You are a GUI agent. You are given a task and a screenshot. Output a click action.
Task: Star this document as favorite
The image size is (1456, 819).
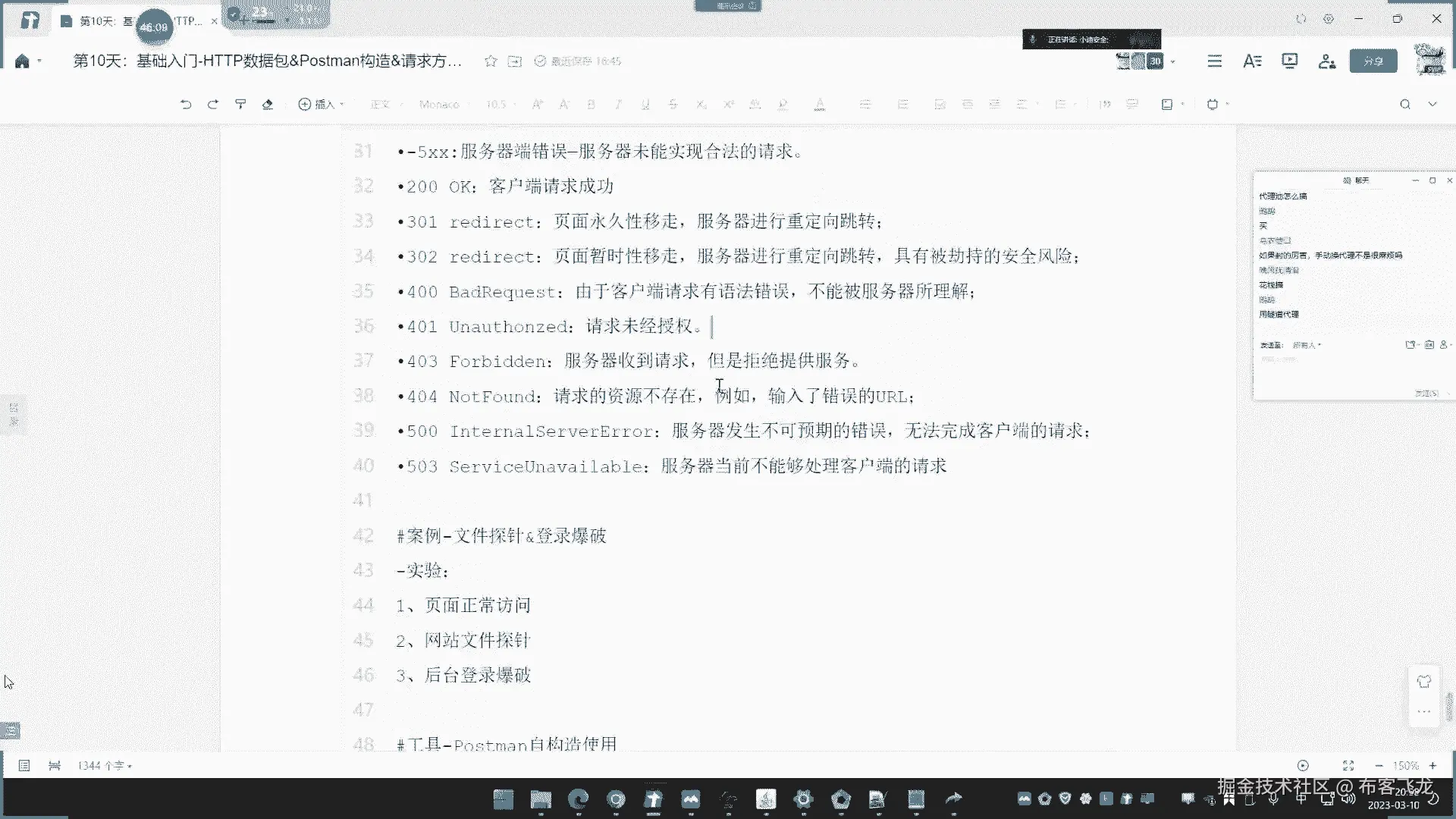pyautogui.click(x=491, y=61)
